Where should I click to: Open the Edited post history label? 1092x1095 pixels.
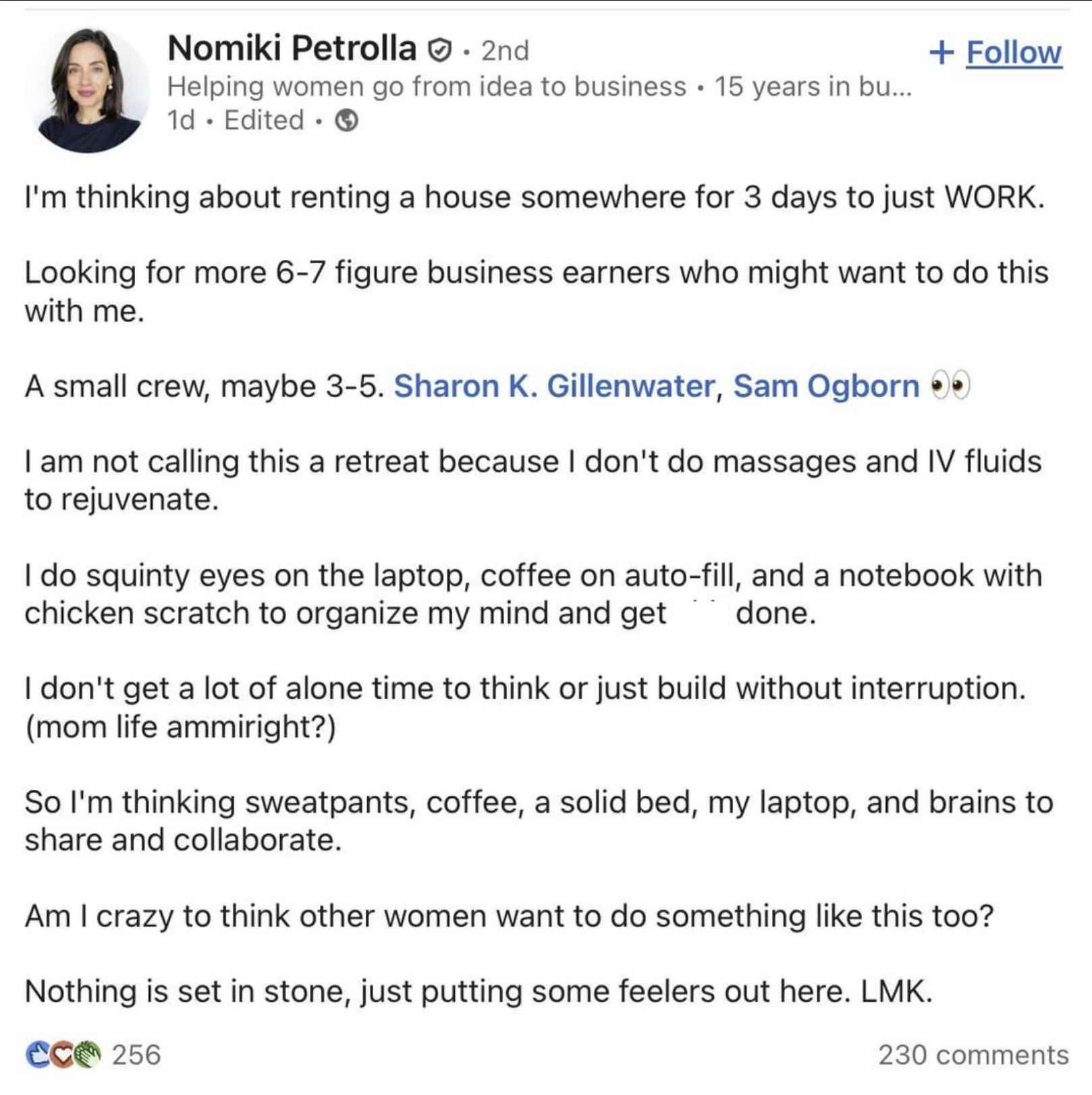pyautogui.click(x=264, y=120)
